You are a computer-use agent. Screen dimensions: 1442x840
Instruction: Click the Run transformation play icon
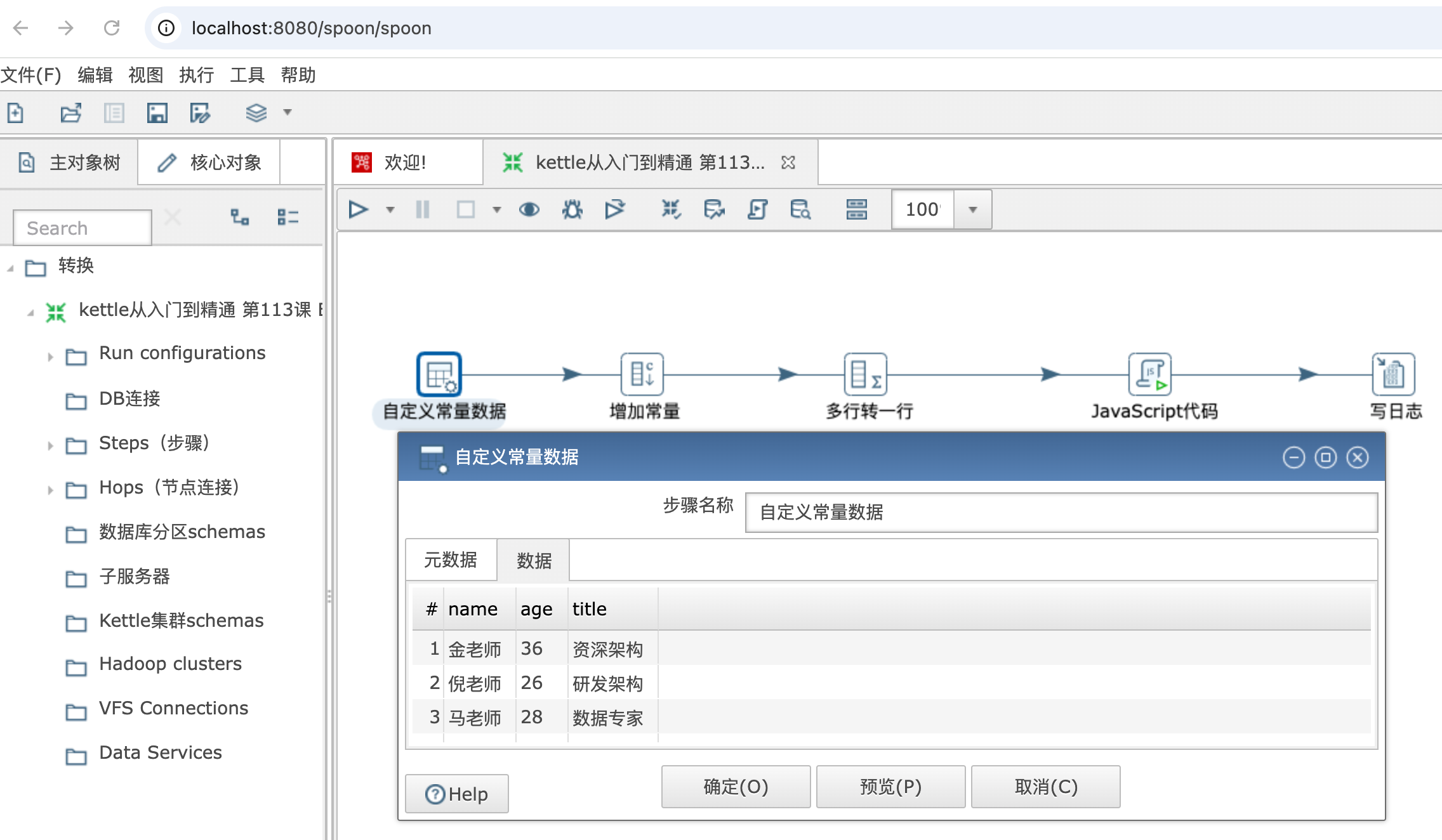tap(358, 209)
